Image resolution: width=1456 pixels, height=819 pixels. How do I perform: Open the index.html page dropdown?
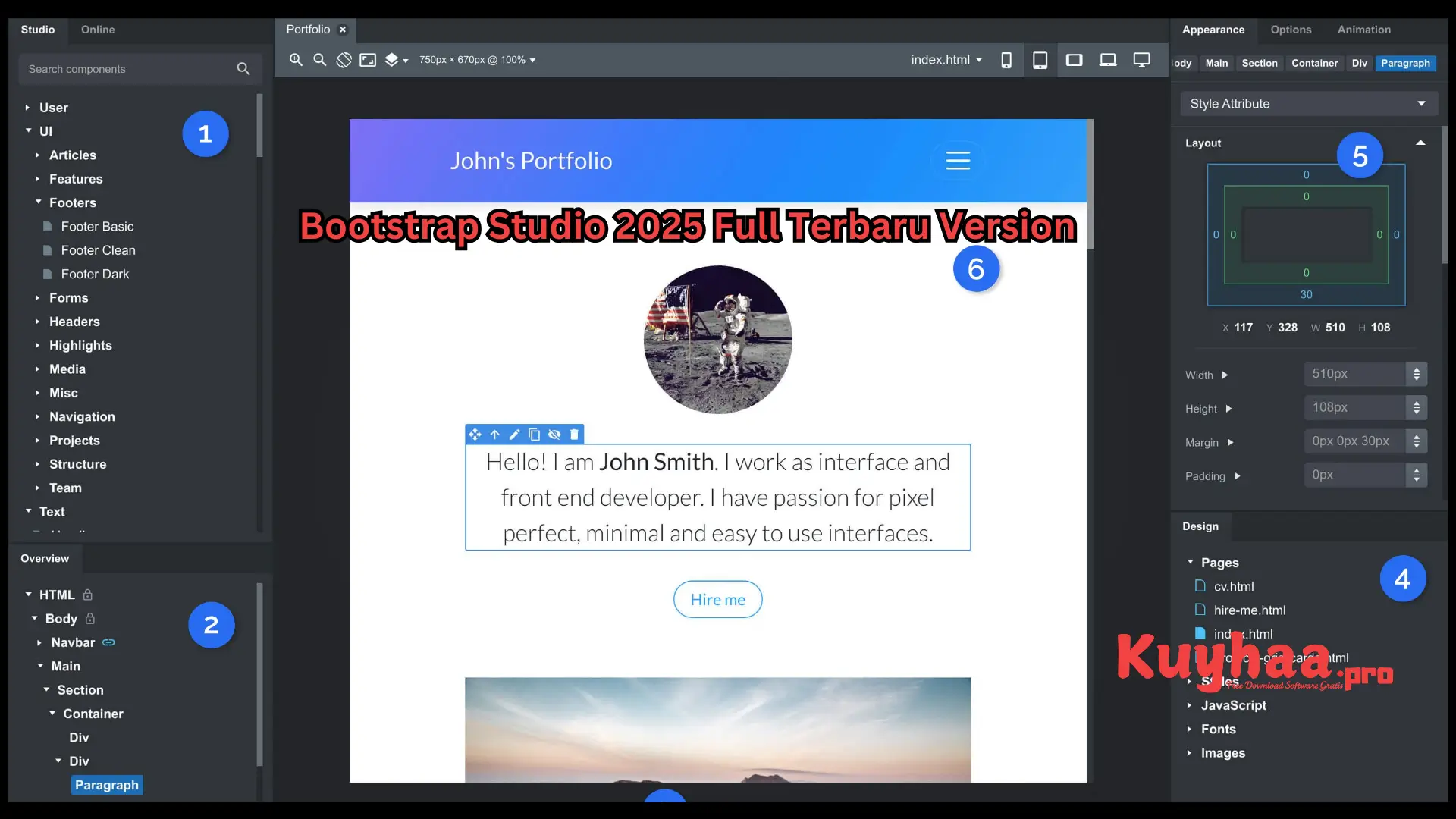pos(946,59)
